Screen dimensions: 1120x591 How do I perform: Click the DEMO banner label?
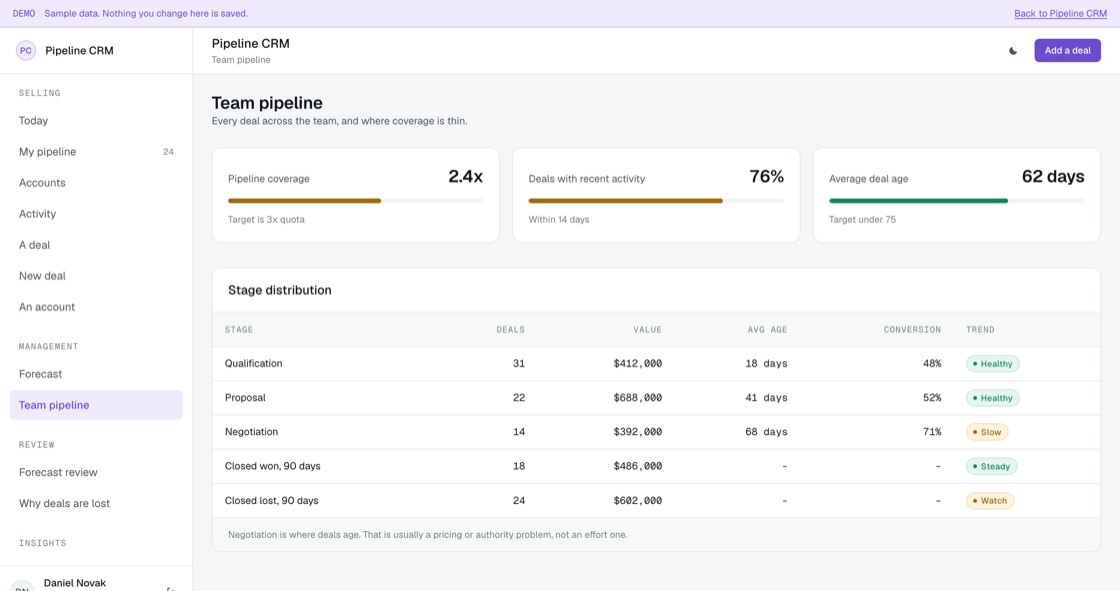coord(24,14)
